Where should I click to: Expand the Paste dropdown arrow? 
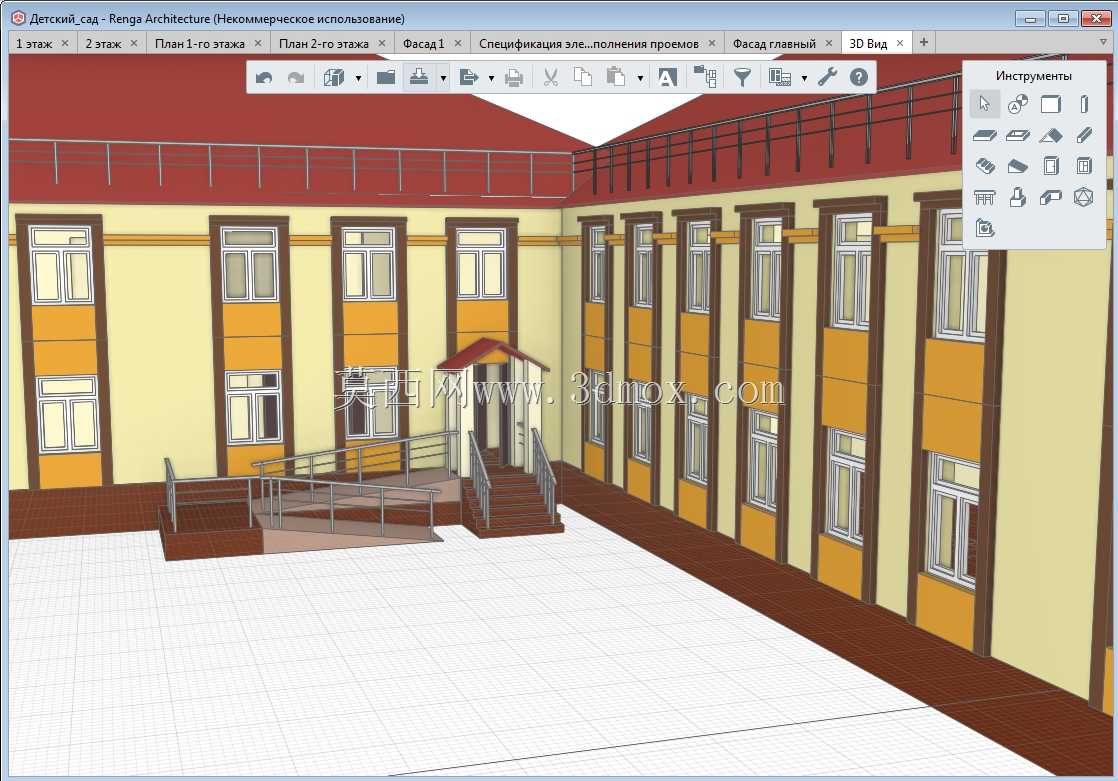pos(640,78)
